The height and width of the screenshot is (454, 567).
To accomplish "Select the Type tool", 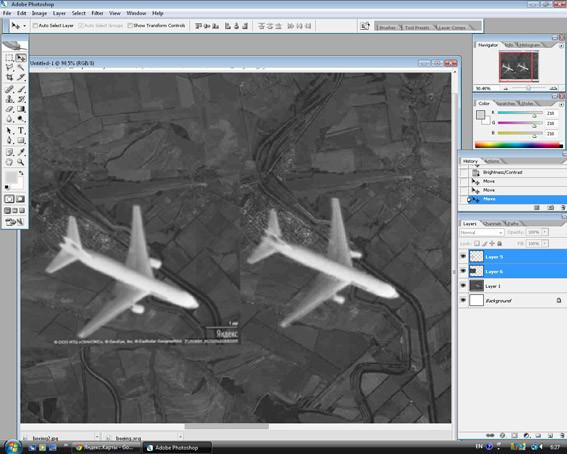I will click(x=21, y=130).
